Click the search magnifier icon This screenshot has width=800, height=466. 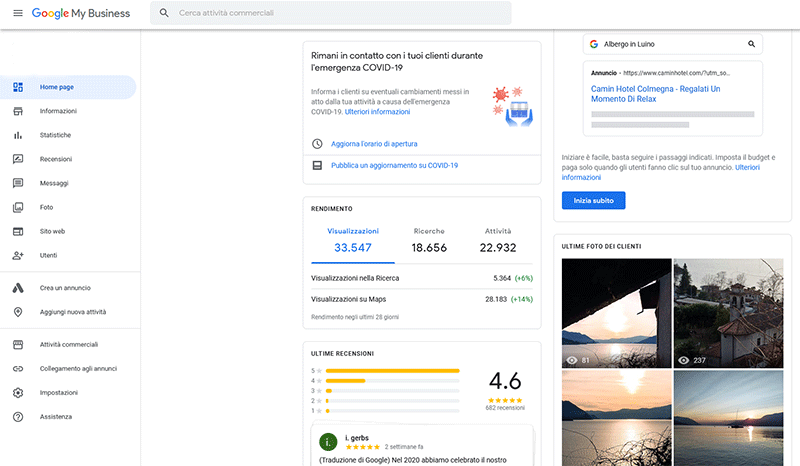pyautogui.click(x=164, y=13)
